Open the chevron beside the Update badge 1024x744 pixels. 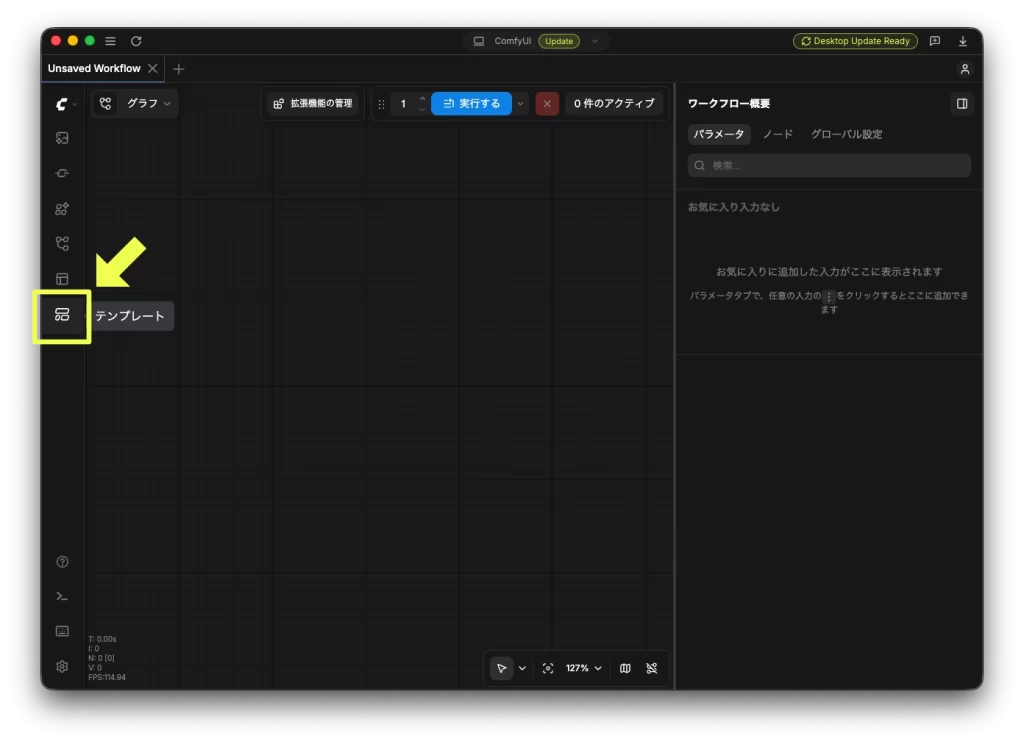point(595,40)
